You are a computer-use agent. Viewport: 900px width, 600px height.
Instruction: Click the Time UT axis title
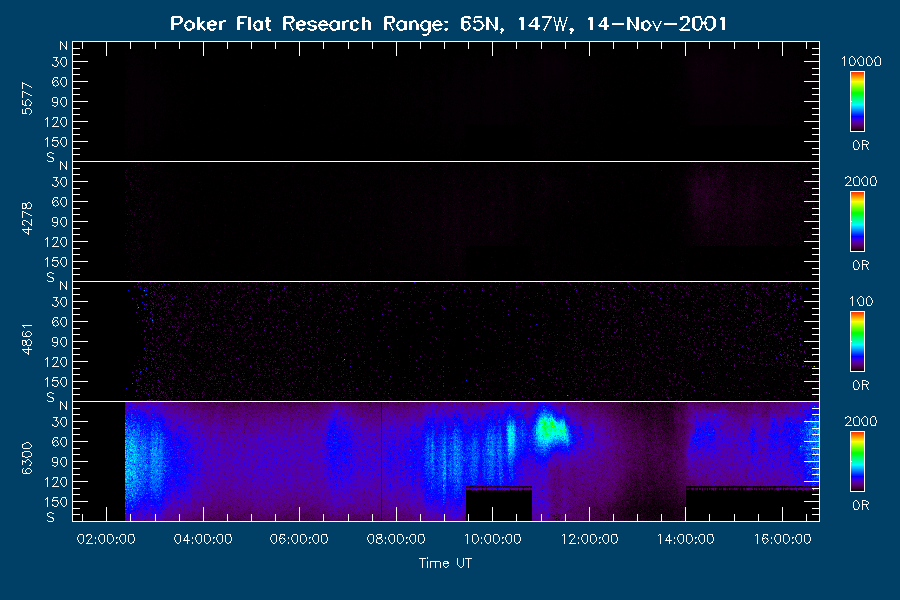click(x=445, y=563)
